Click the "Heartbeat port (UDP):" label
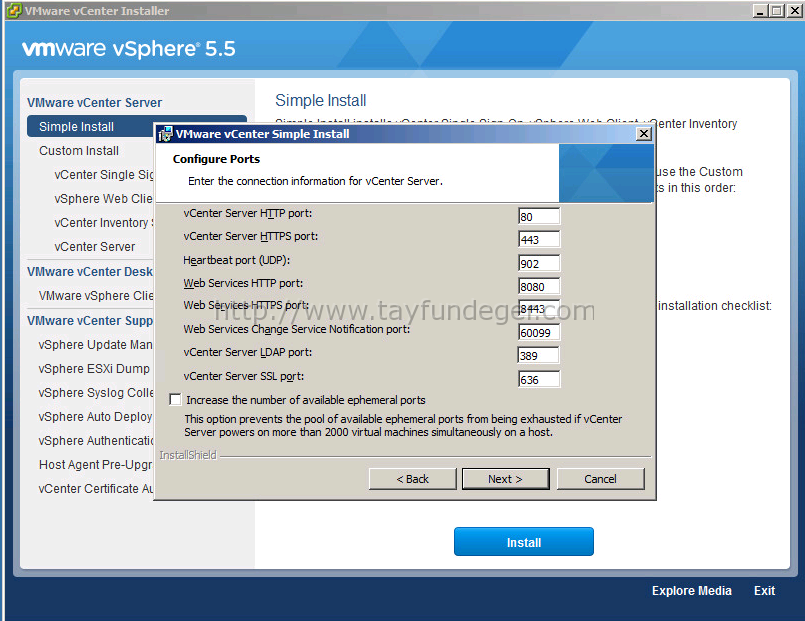Image resolution: width=805 pixels, height=621 pixels. (237, 260)
